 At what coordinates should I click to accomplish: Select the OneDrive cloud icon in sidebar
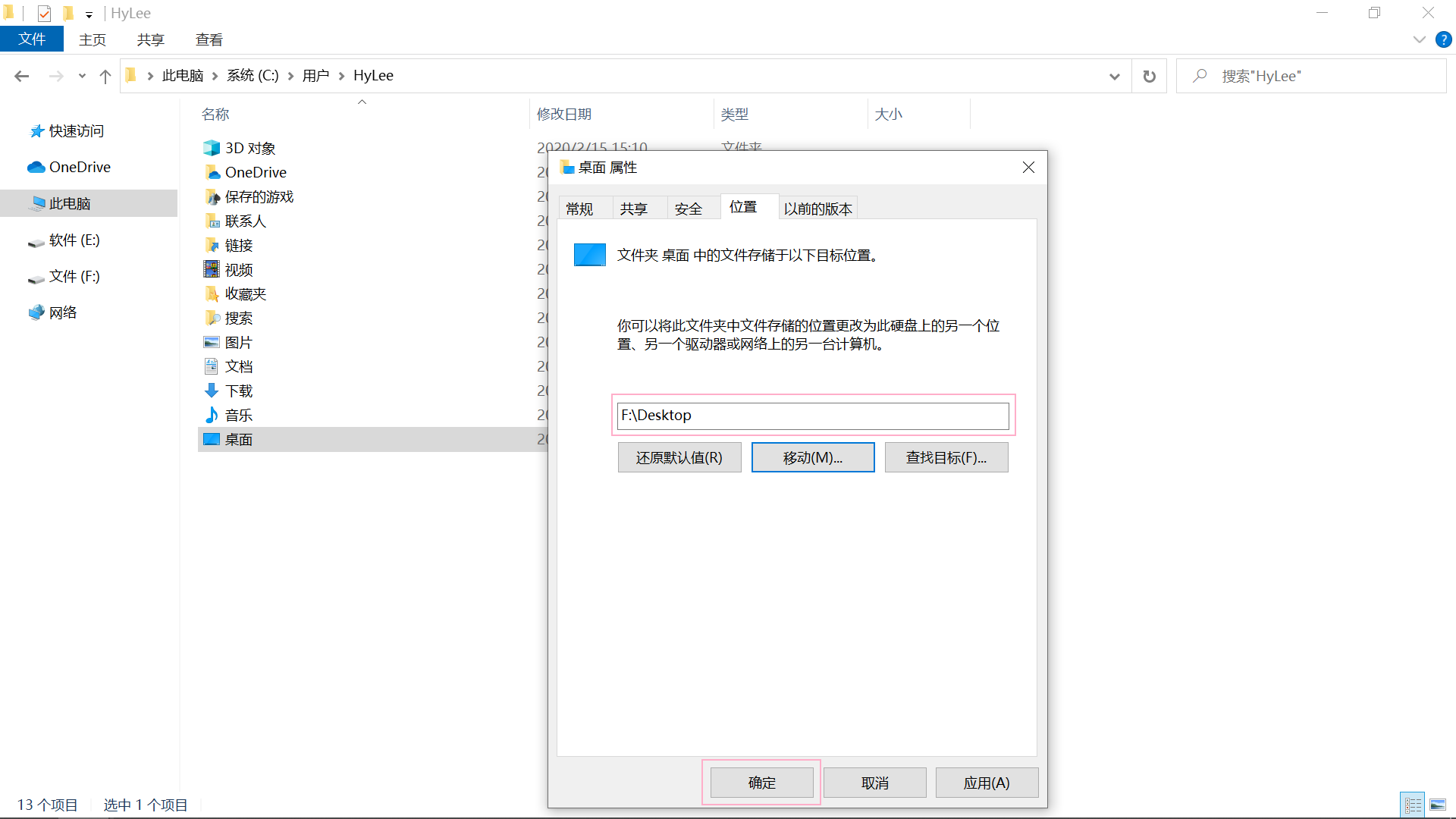click(x=36, y=167)
